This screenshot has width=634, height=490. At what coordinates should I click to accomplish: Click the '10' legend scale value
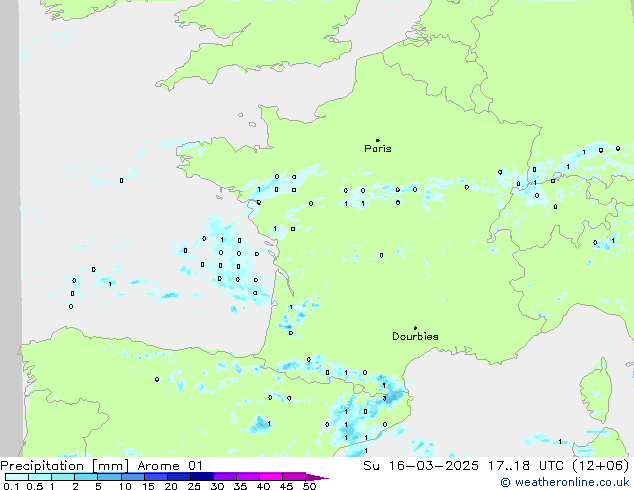pyautogui.click(x=125, y=486)
